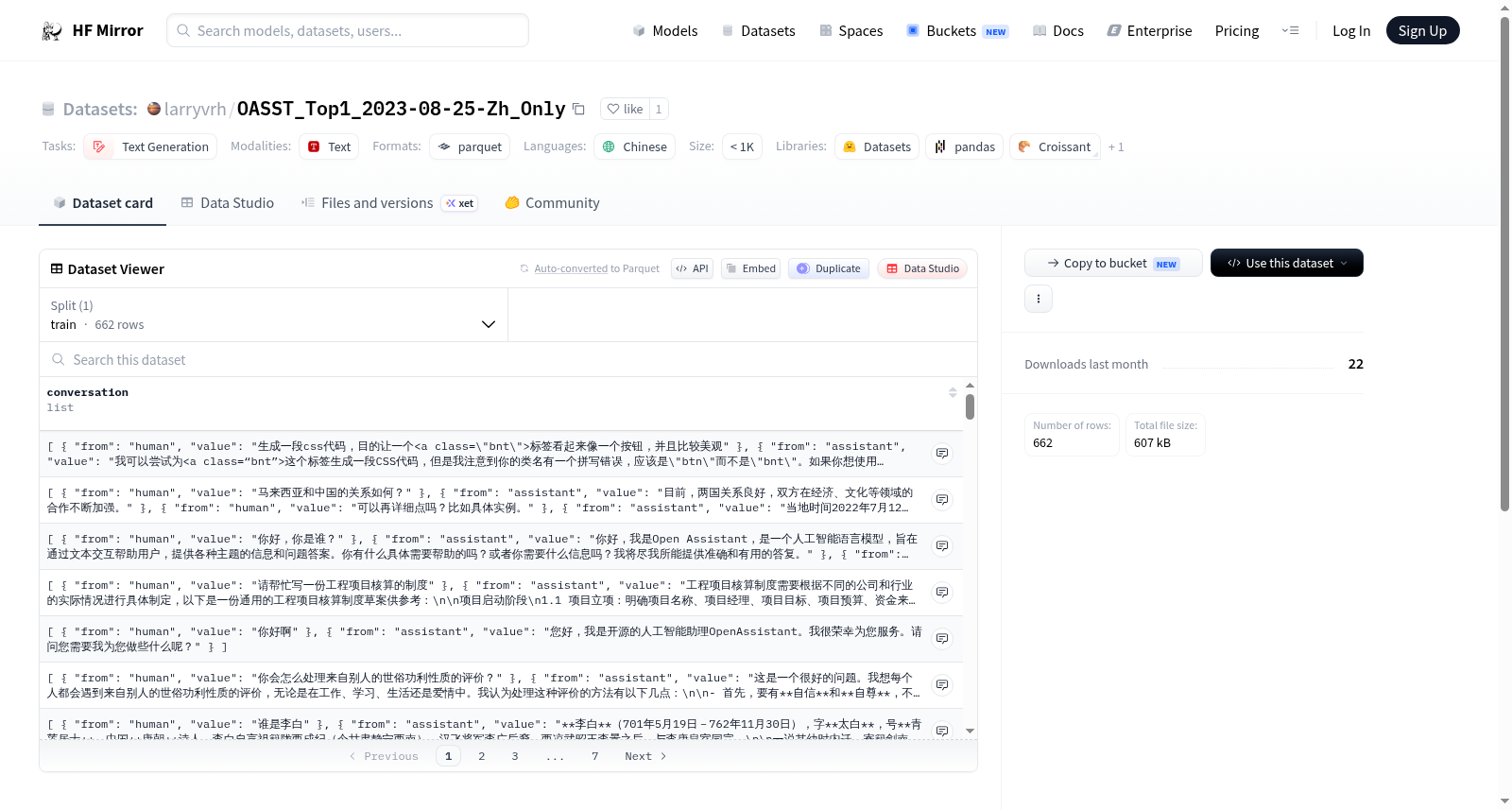The image size is (1512, 810).
Task: Open comment for the css代码 row
Action: (942, 454)
